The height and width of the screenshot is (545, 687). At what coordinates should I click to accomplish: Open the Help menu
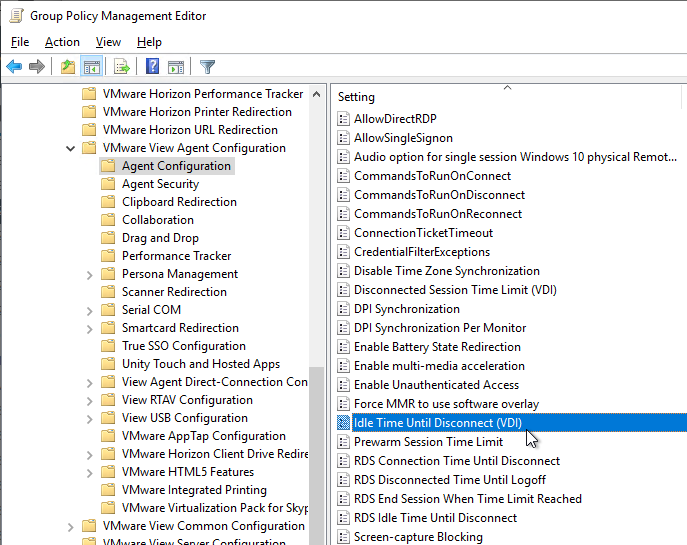point(149,42)
